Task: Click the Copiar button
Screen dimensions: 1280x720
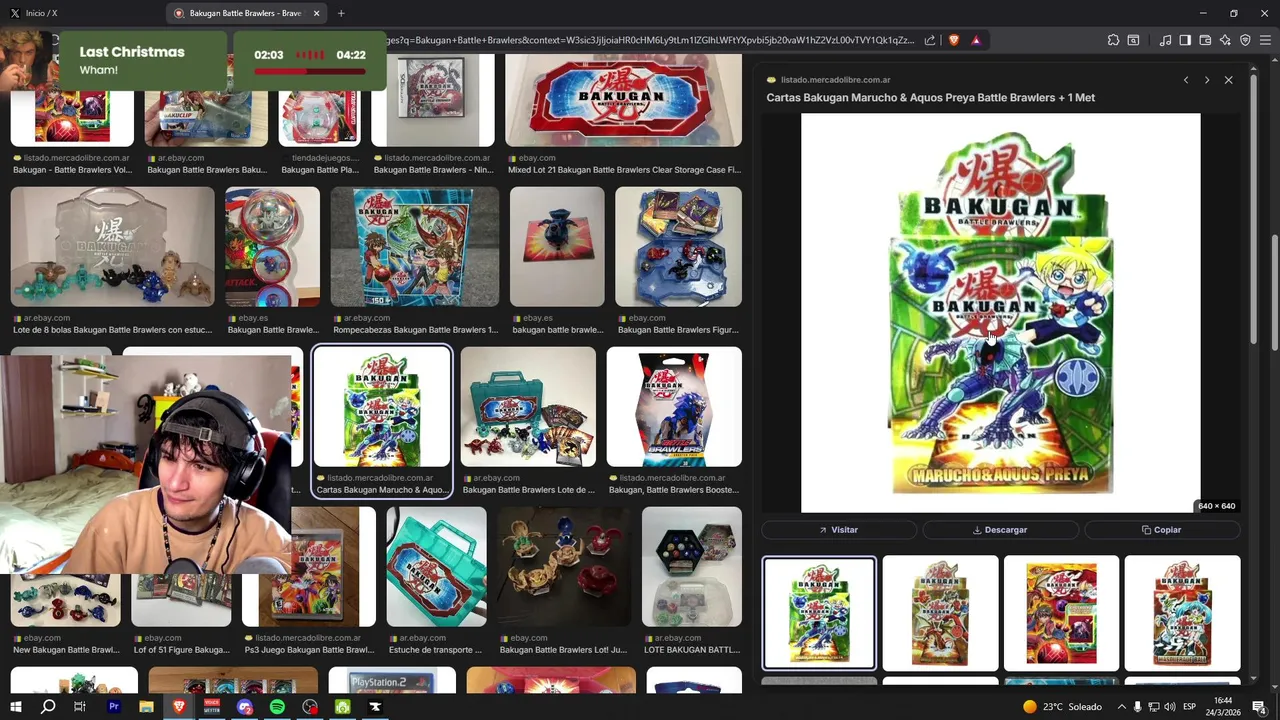Action: 1162,530
